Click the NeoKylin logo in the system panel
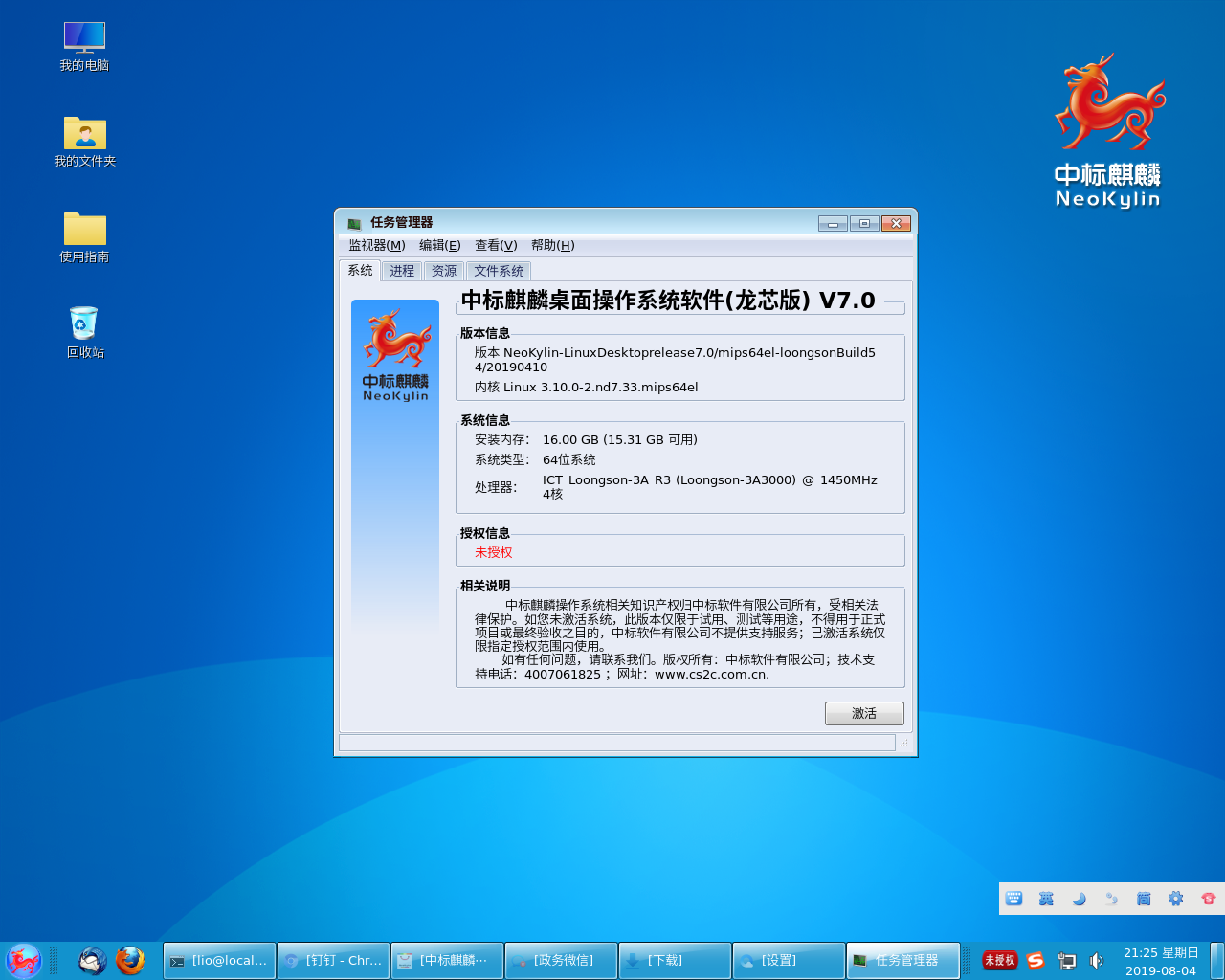Screen dimensions: 1225x980 tap(395, 355)
